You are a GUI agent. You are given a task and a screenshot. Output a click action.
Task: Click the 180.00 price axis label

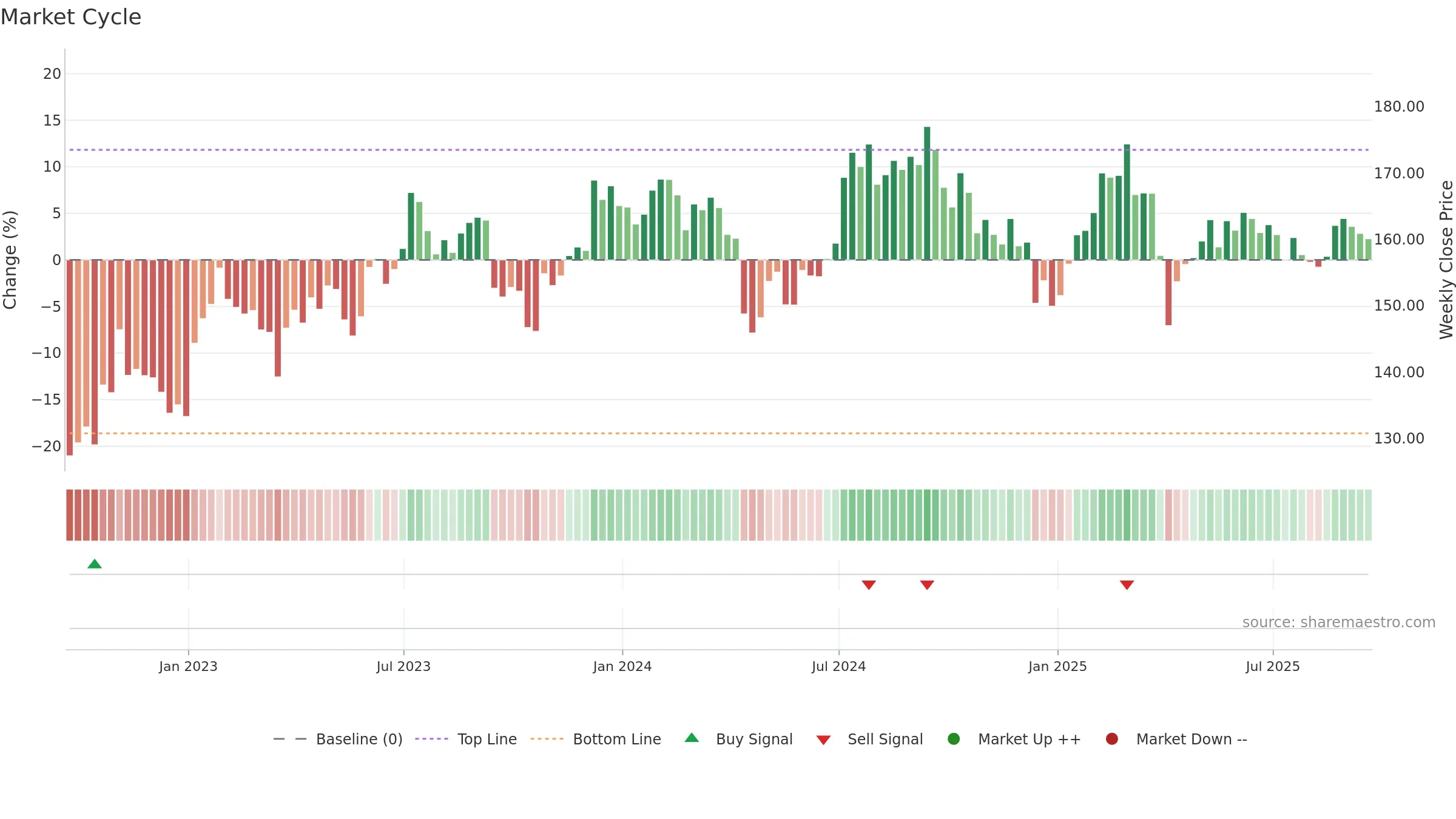pos(1399,107)
